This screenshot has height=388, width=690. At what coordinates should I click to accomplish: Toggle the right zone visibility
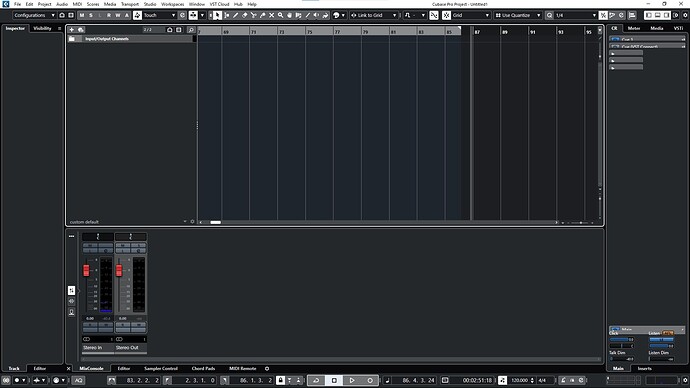[x=666, y=15]
